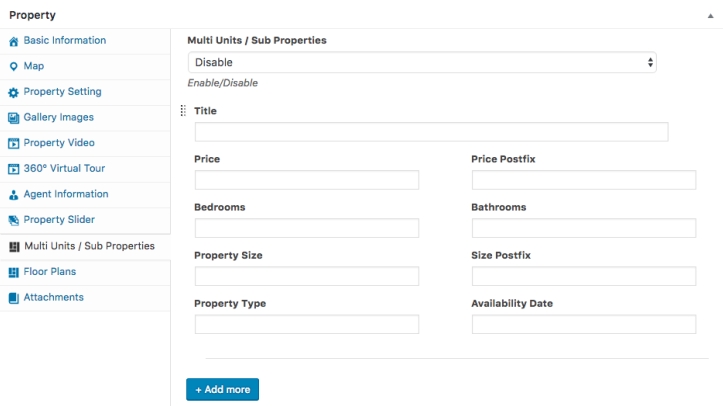Click the Property Setting gear icon

click(13, 92)
